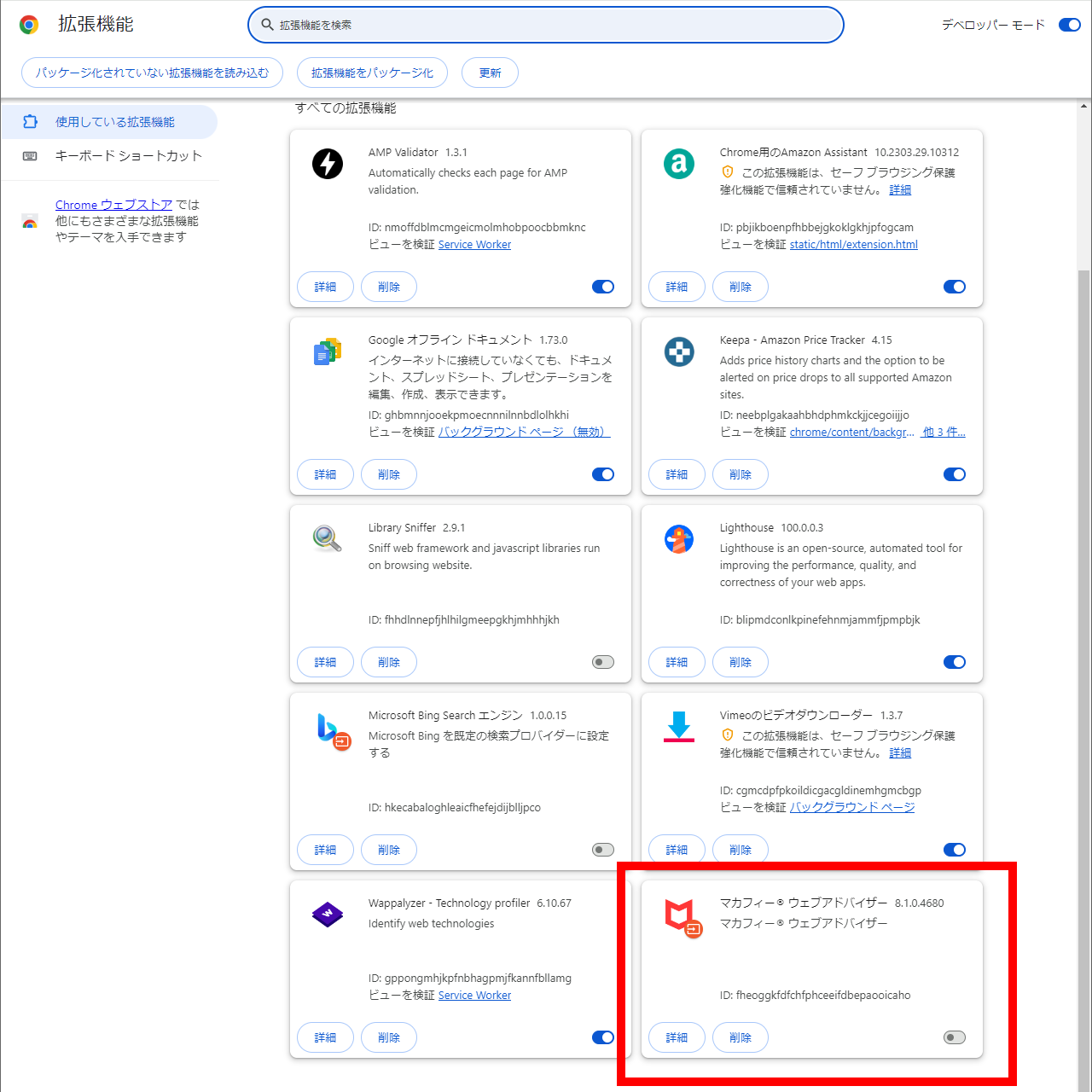Open 詳細 for Keepa extension
Viewport: 1092px width, 1092px height.
point(677,474)
